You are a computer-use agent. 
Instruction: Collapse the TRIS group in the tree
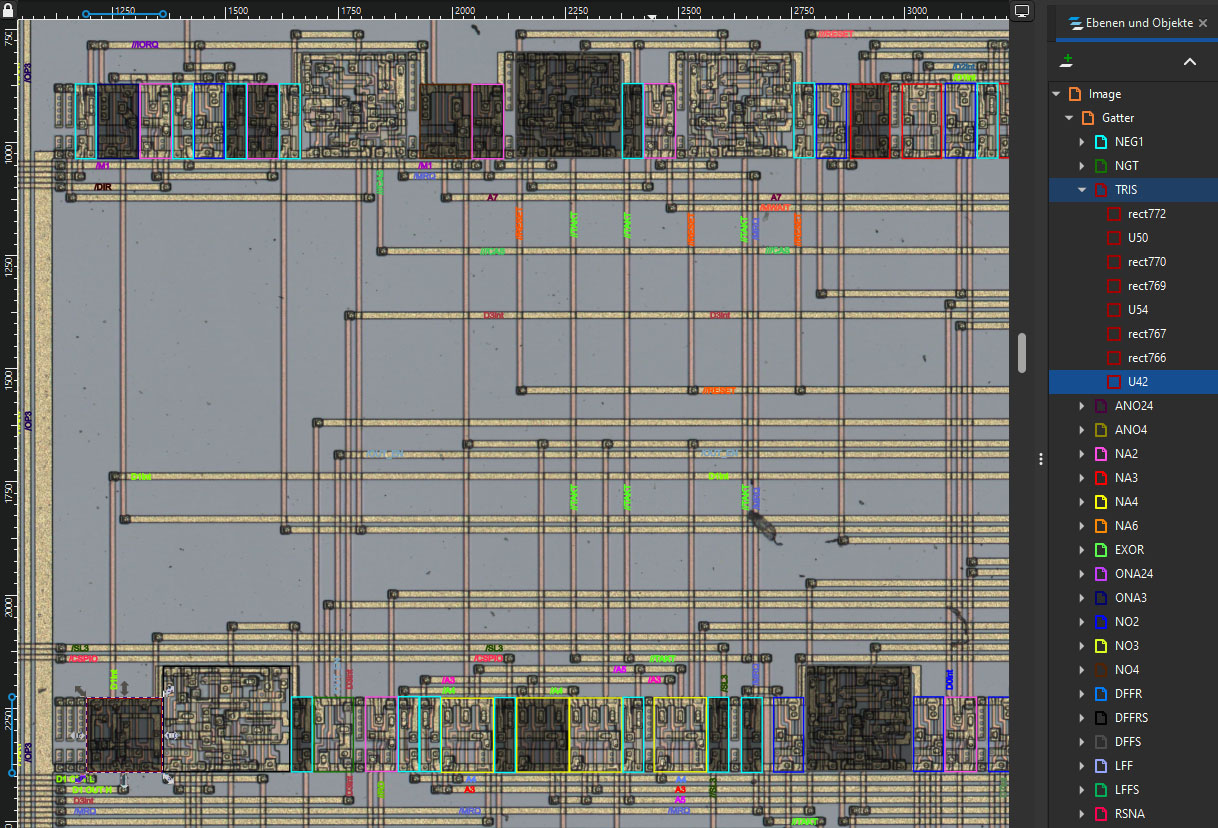1081,189
